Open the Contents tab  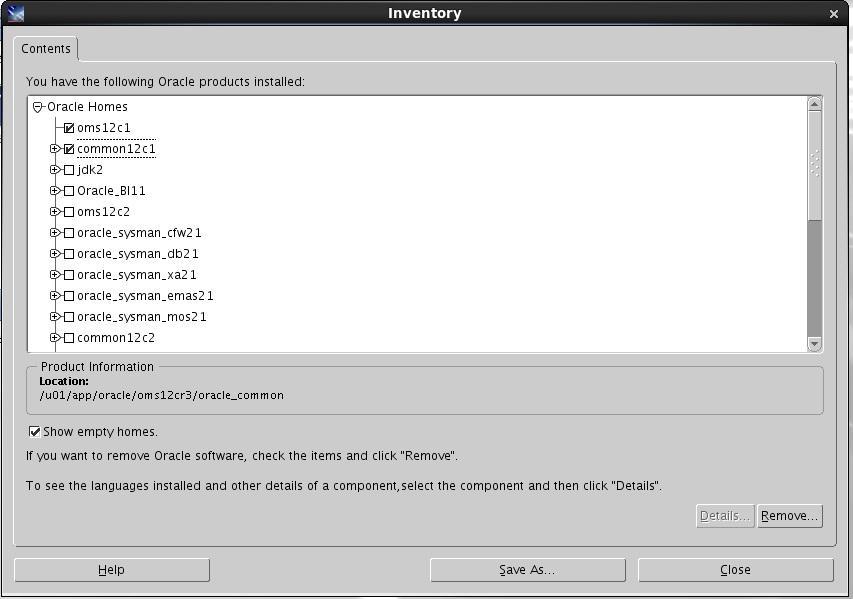click(x=46, y=48)
